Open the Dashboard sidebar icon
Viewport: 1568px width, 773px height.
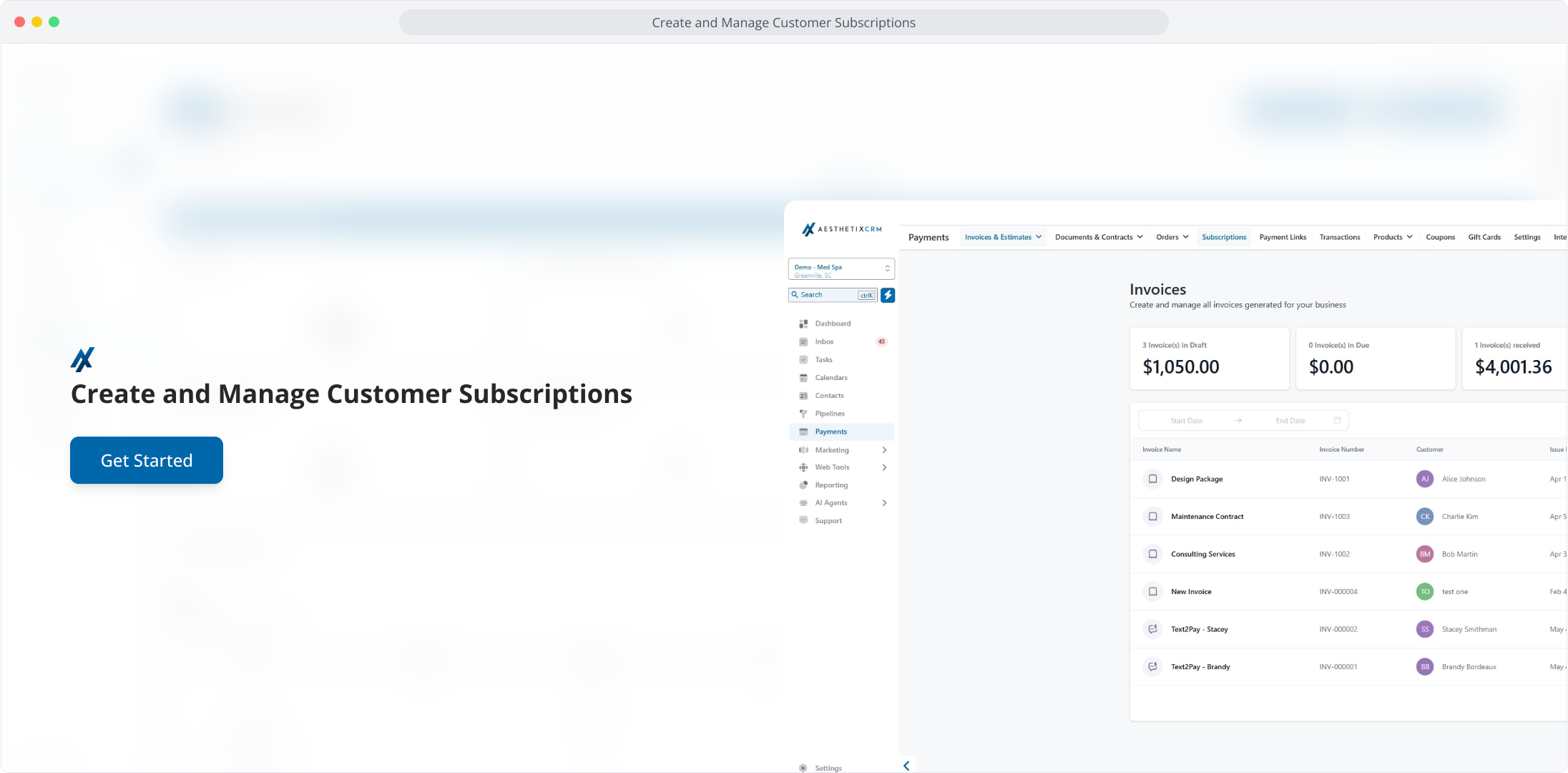pos(803,324)
